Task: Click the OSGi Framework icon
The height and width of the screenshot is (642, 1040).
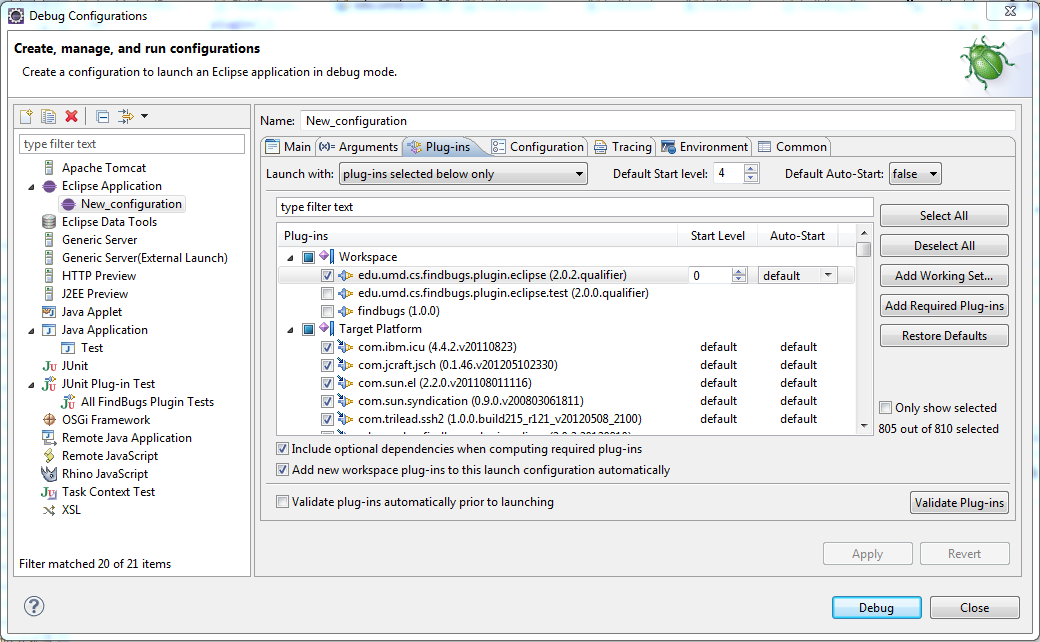Action: 49,420
